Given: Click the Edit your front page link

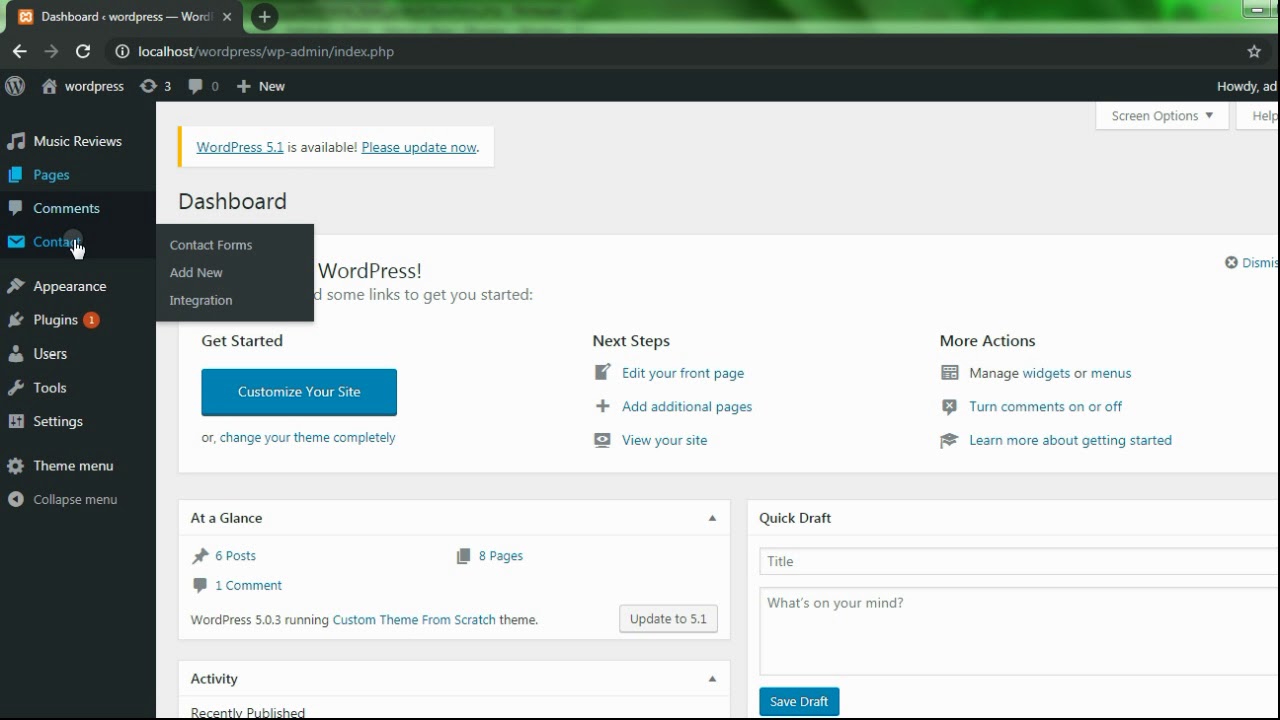Looking at the screenshot, I should click(x=683, y=373).
